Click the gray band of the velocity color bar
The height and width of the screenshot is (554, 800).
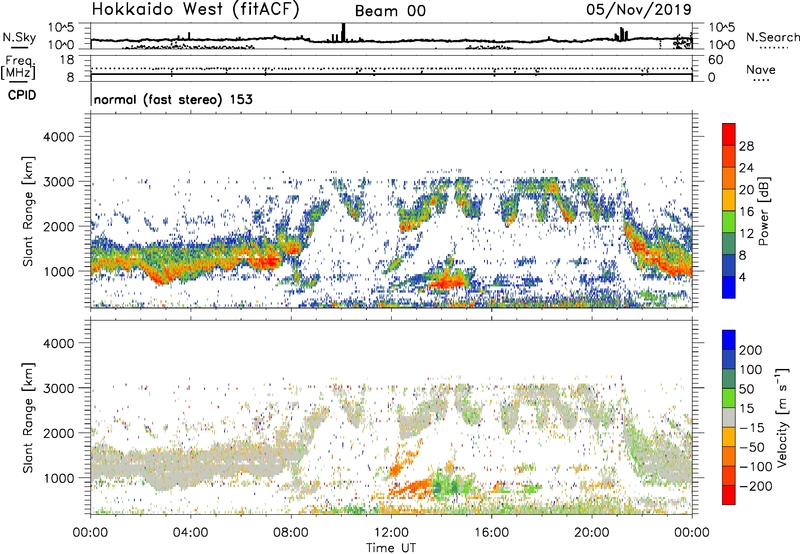pyautogui.click(x=729, y=417)
